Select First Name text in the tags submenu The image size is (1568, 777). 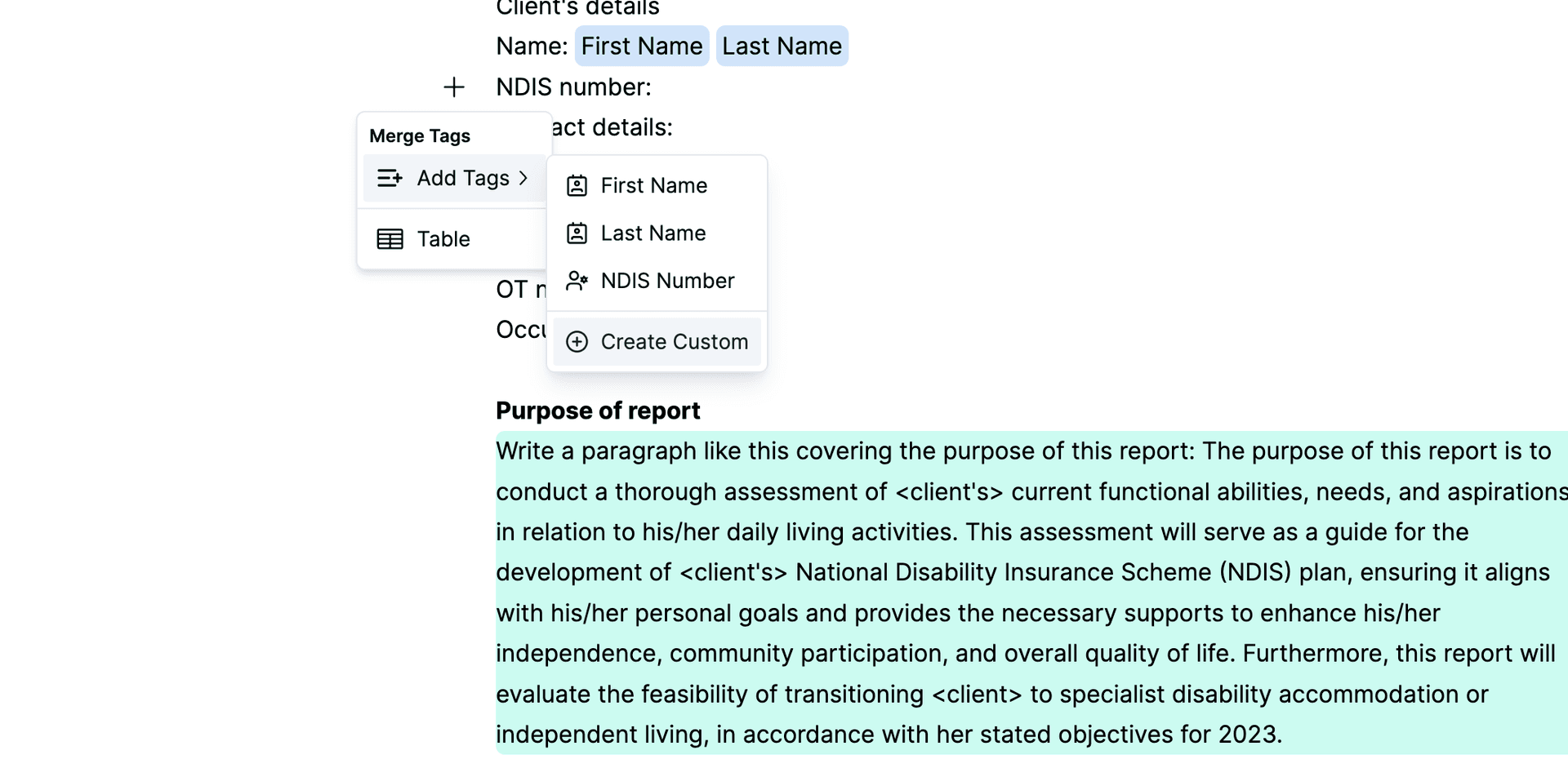point(653,186)
